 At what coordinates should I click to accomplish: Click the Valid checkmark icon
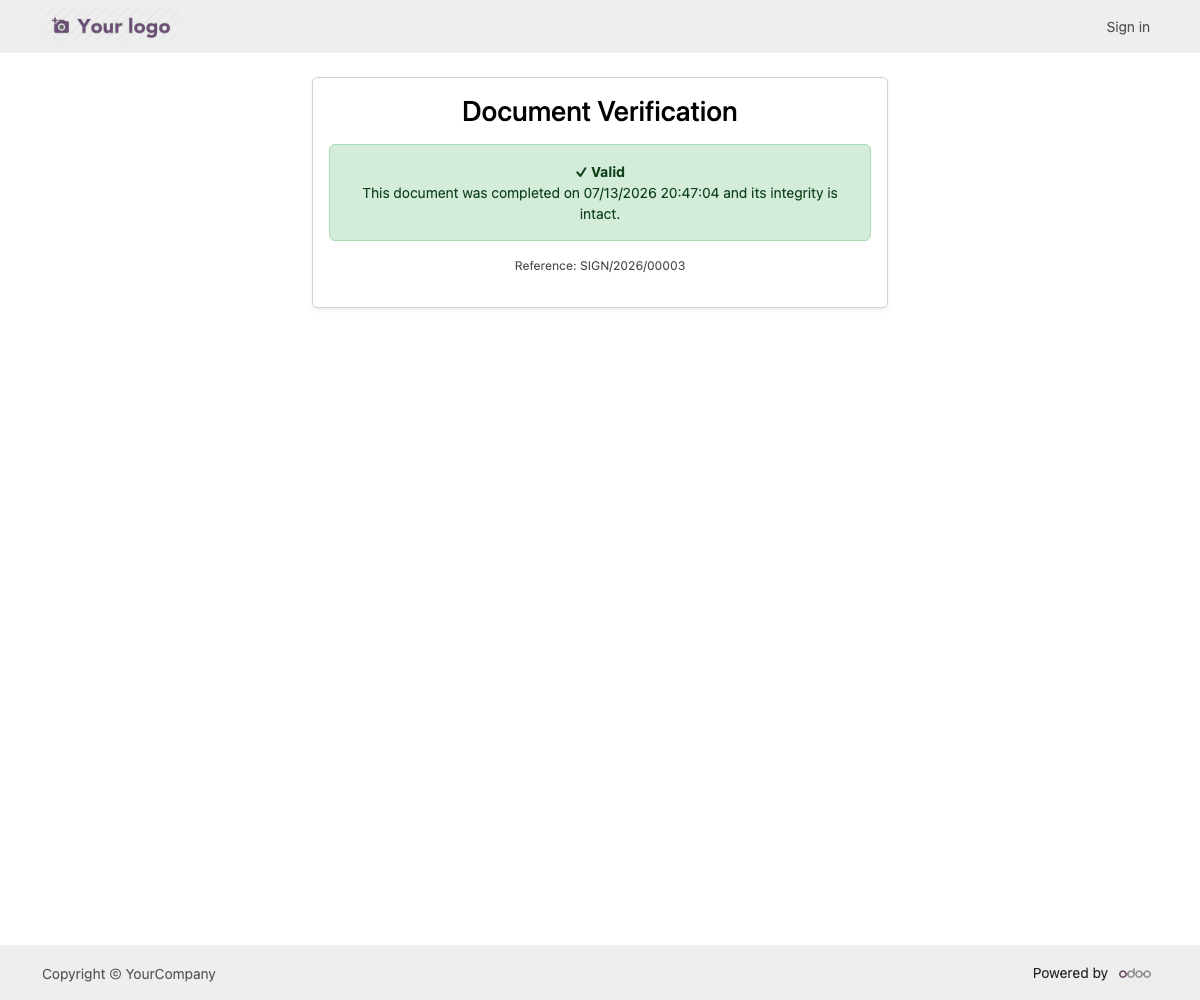(581, 172)
